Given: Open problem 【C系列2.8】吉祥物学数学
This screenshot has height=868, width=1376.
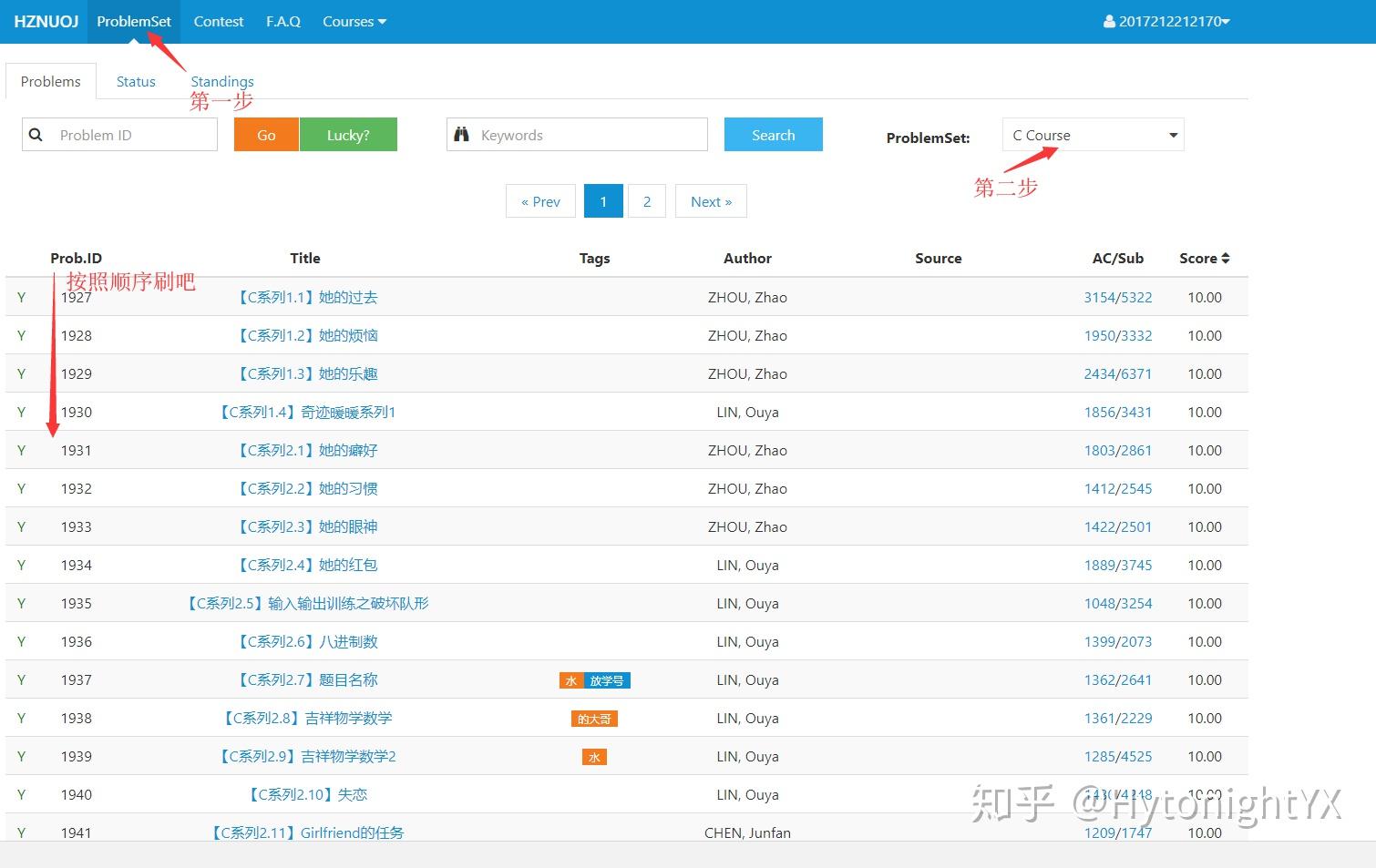Looking at the screenshot, I should [305, 719].
